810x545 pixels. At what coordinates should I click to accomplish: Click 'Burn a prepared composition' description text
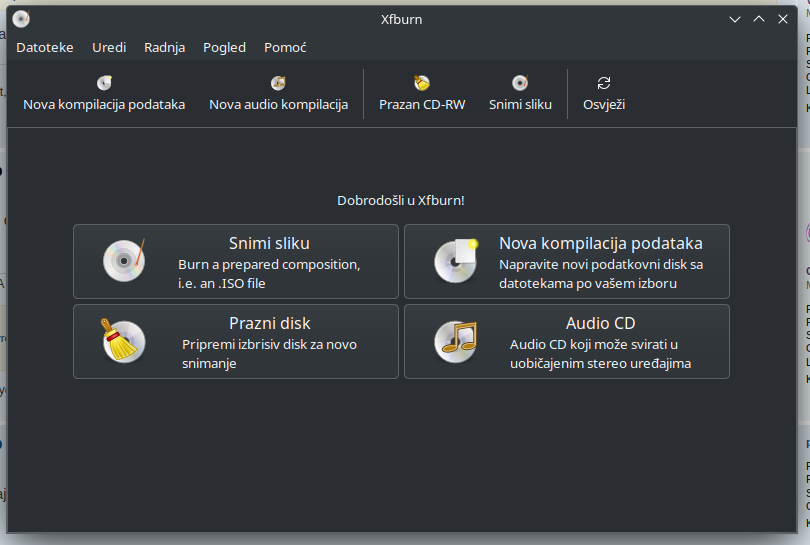269,274
